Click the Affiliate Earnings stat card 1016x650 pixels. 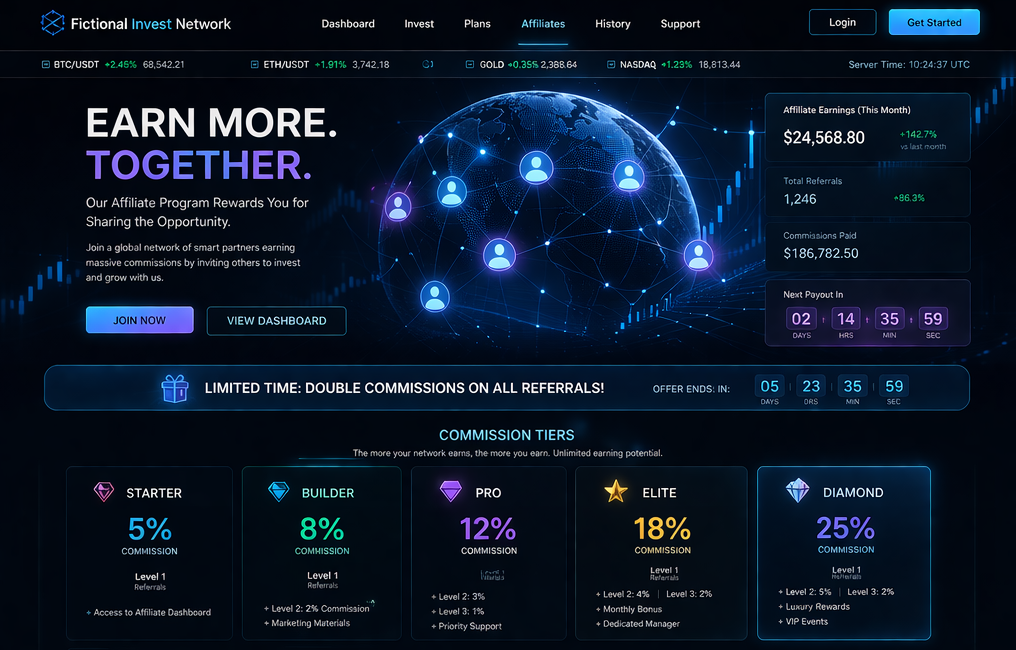867,128
